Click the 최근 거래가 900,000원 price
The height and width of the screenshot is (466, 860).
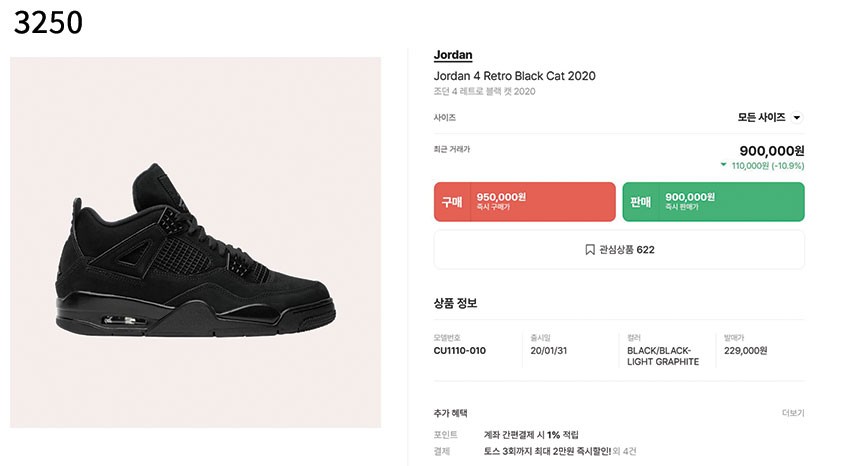pos(771,150)
